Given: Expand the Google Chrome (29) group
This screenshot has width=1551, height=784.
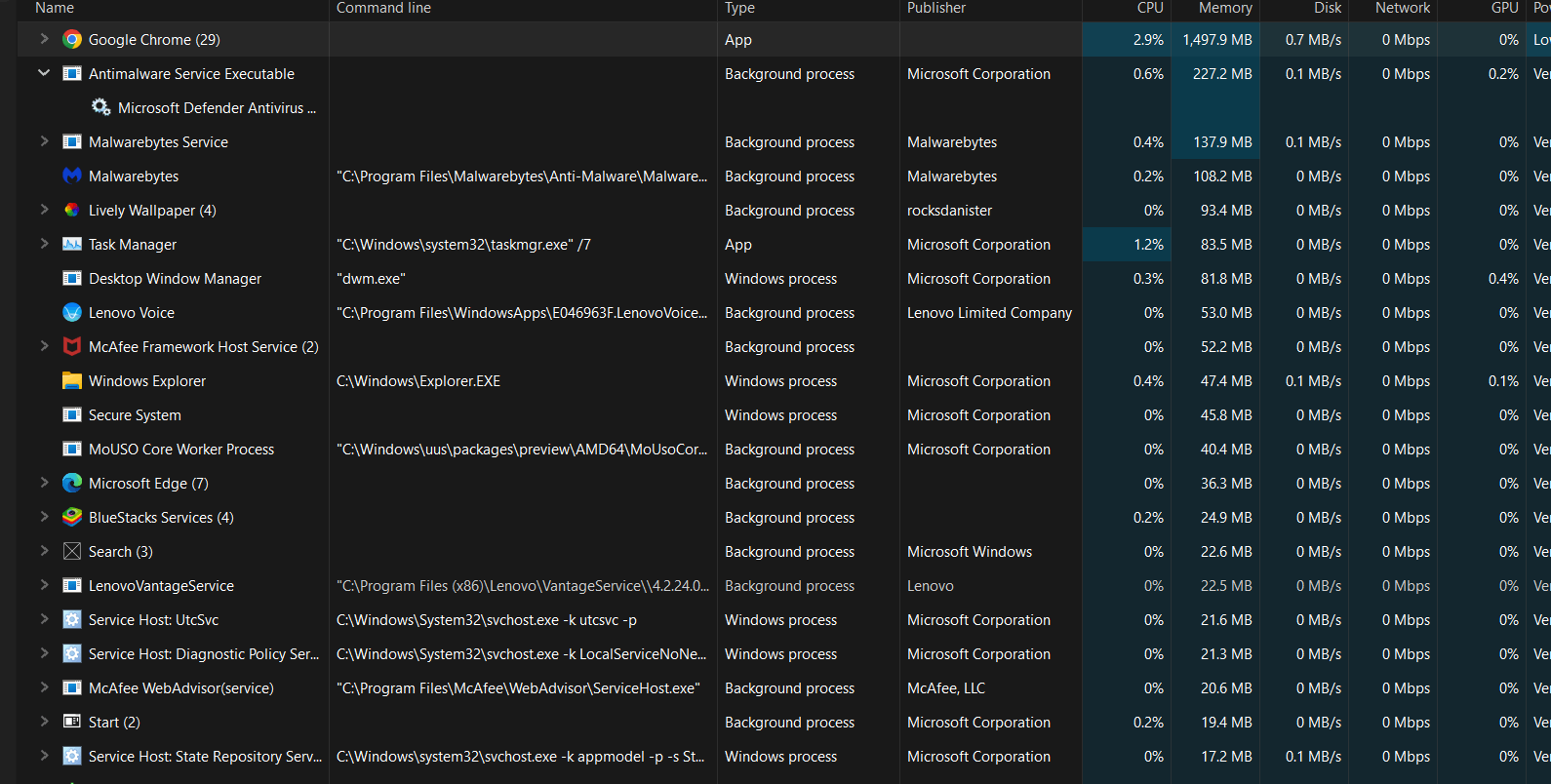Looking at the screenshot, I should coord(44,39).
